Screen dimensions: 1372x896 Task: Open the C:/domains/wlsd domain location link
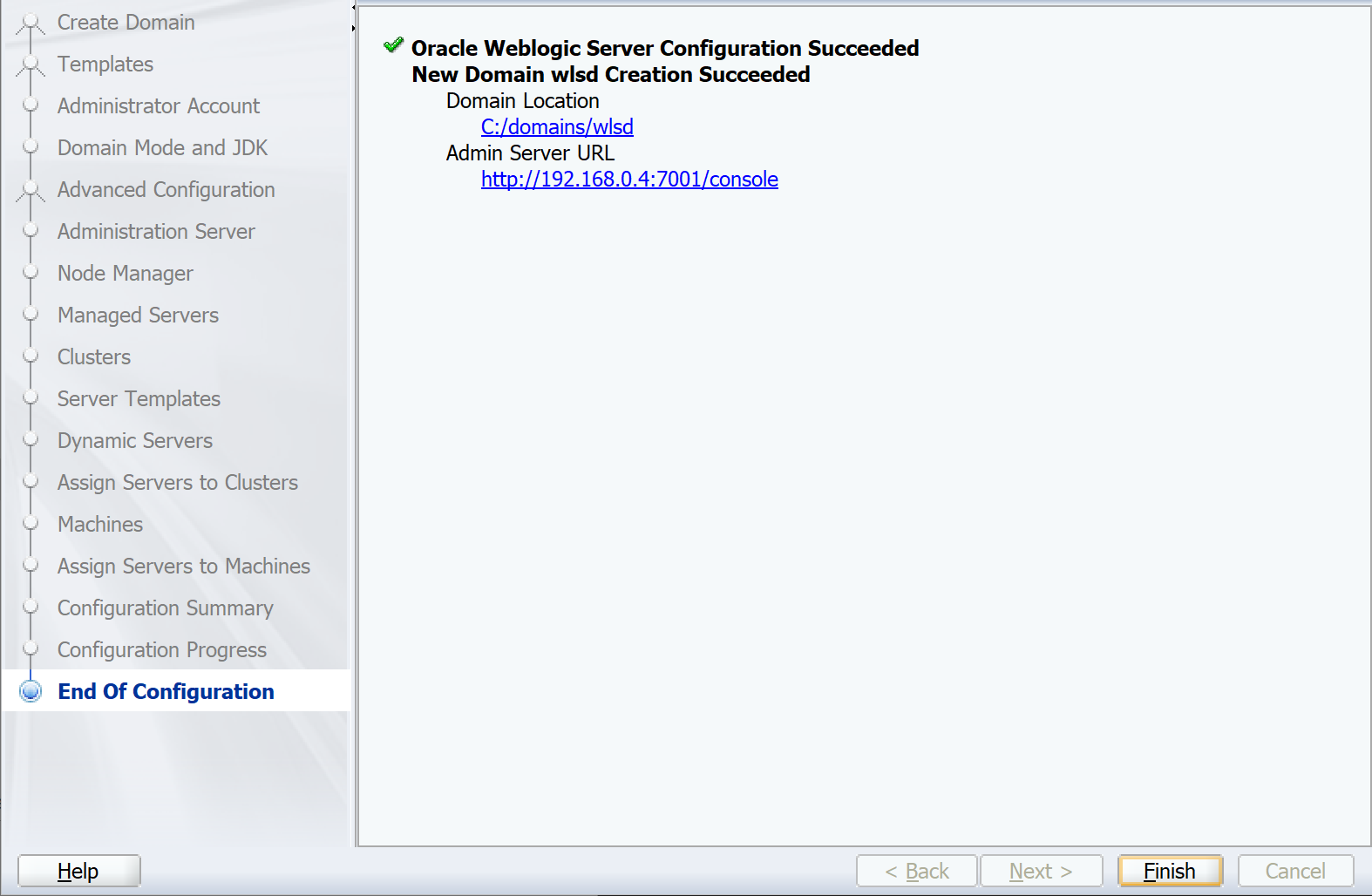pos(557,127)
